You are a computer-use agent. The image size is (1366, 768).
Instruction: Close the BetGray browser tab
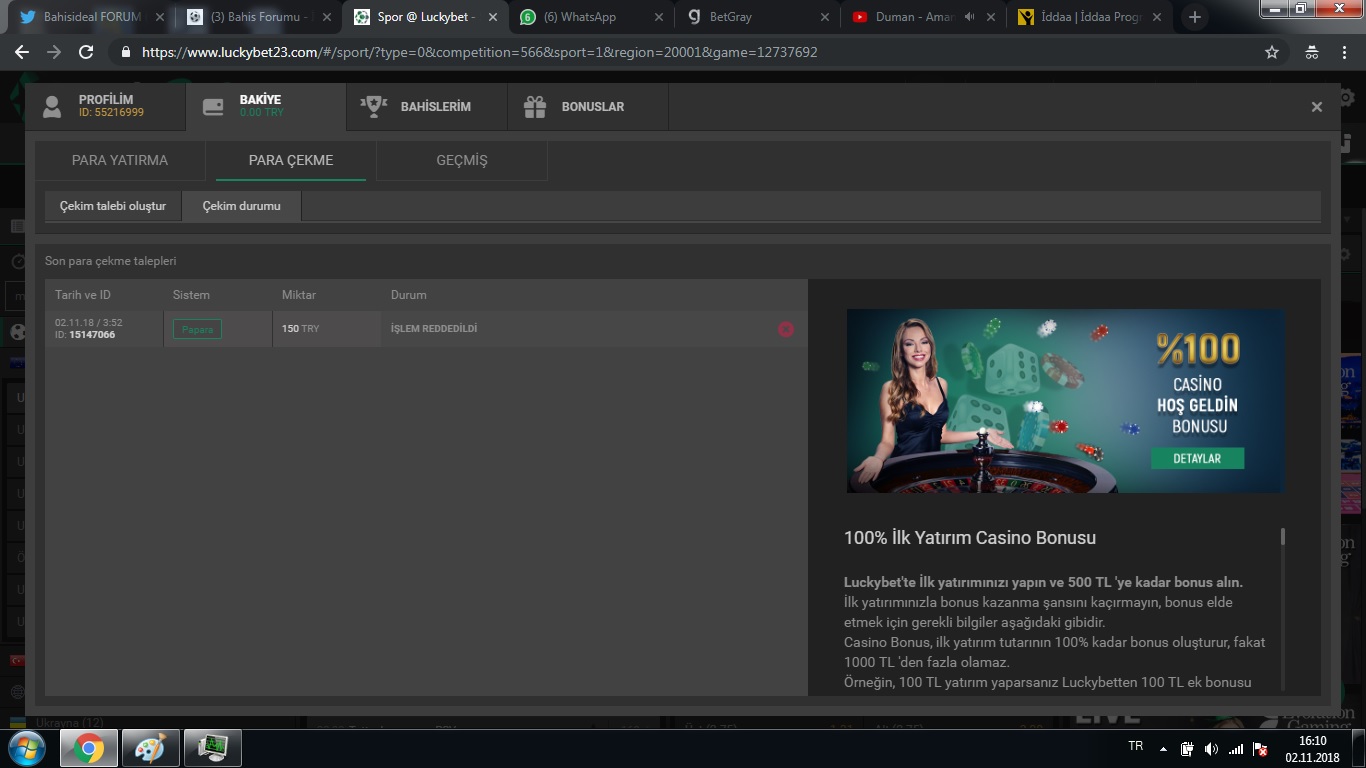(x=824, y=17)
